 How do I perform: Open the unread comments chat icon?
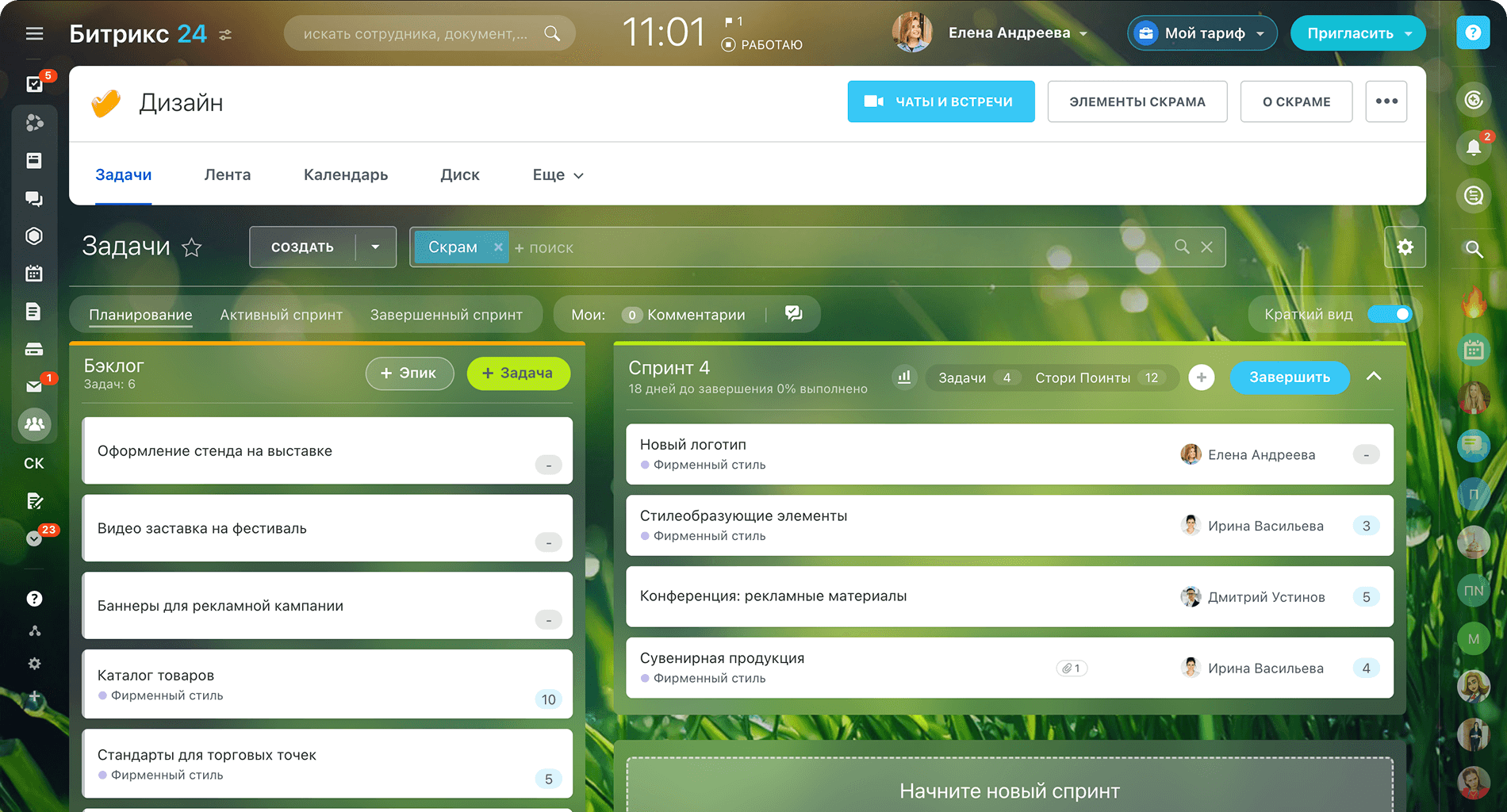coord(793,314)
